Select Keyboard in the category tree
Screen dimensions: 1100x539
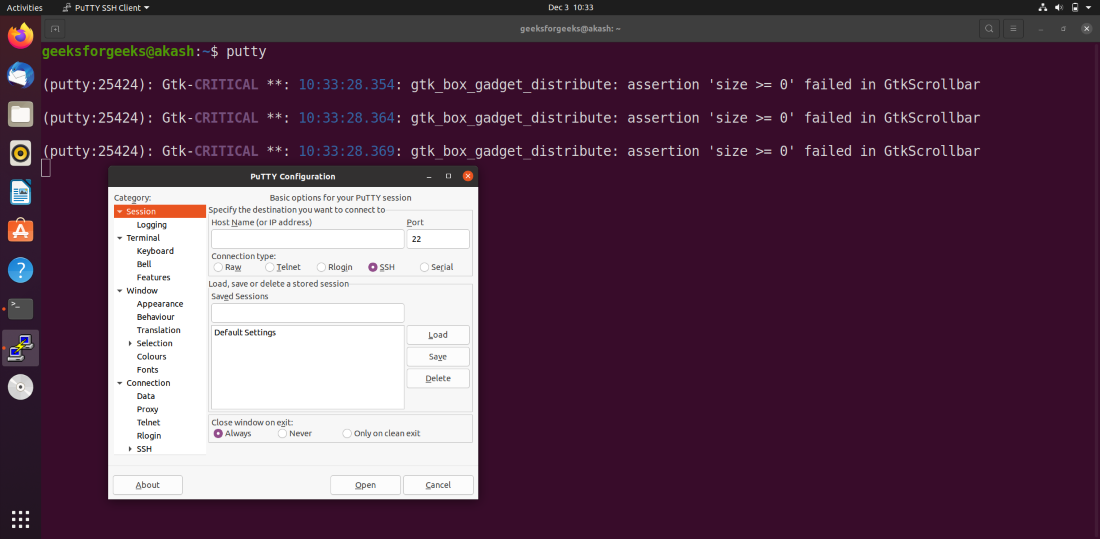[x=155, y=251]
